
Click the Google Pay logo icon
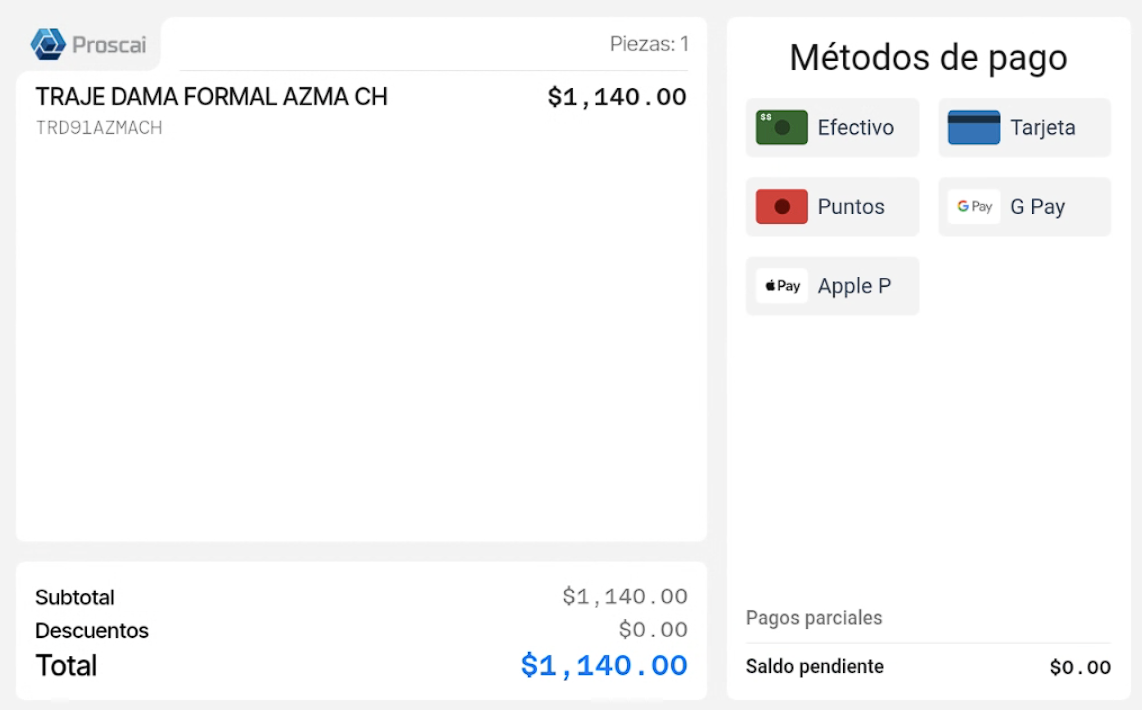click(x=974, y=207)
